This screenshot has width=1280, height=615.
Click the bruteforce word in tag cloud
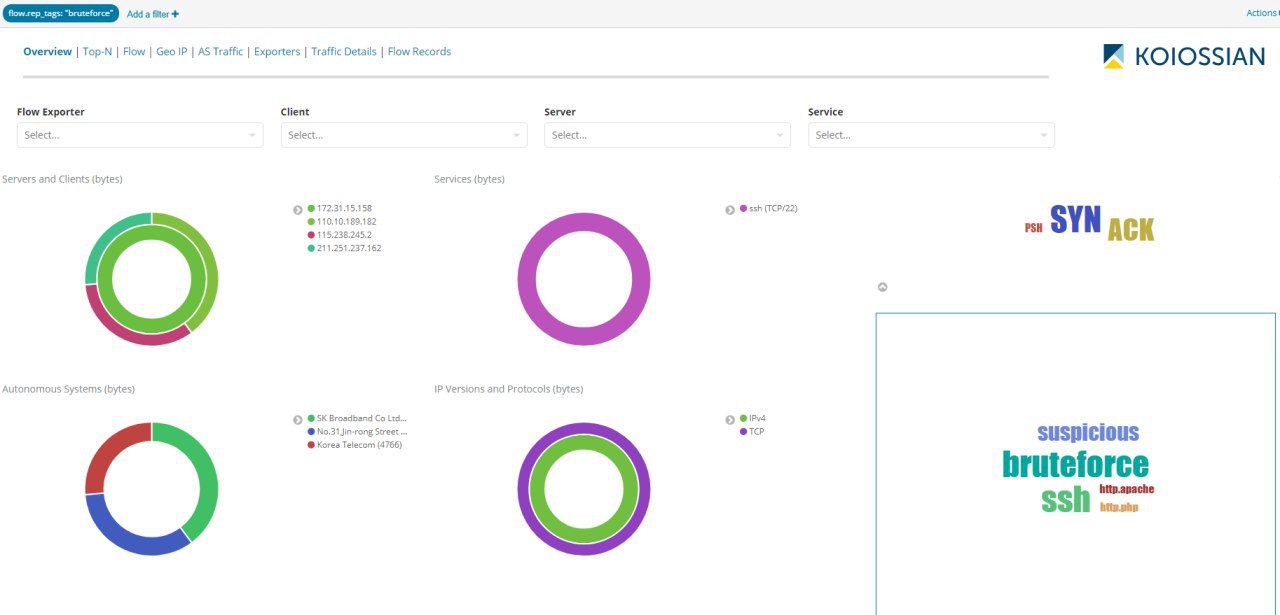(1075, 465)
